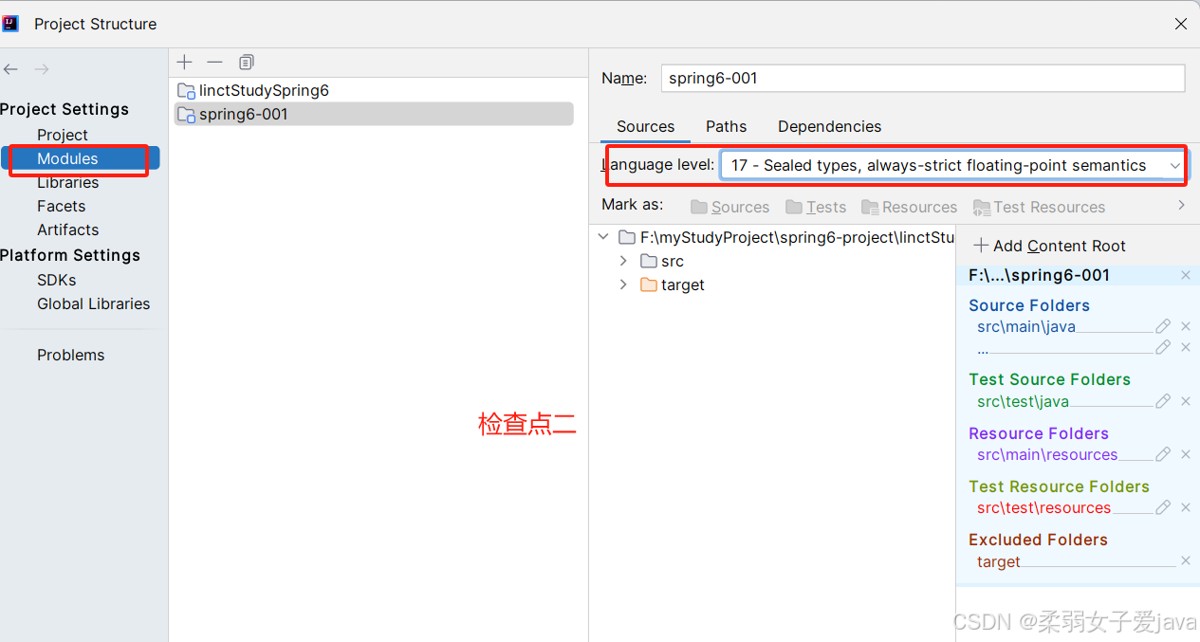Open Global Libraries settings

tap(94, 304)
